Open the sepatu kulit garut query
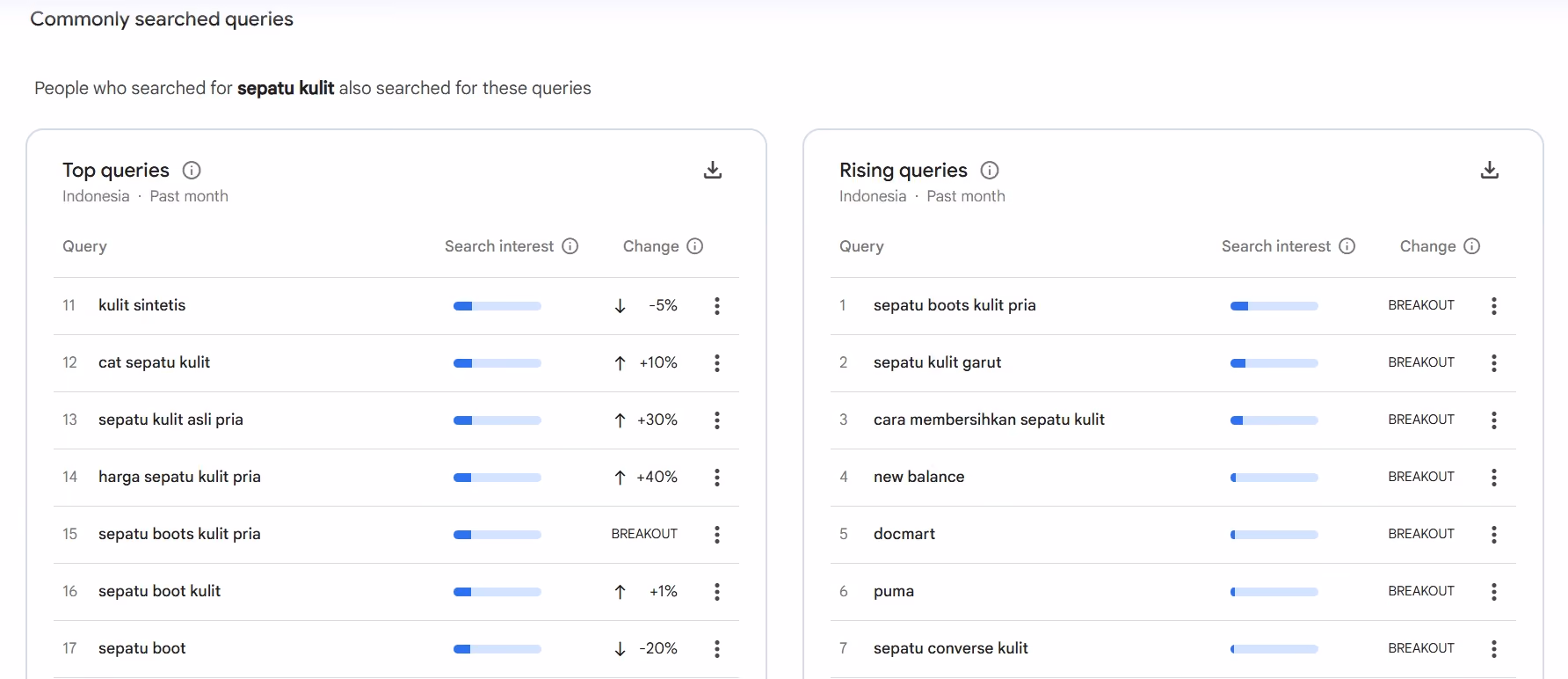 (938, 362)
